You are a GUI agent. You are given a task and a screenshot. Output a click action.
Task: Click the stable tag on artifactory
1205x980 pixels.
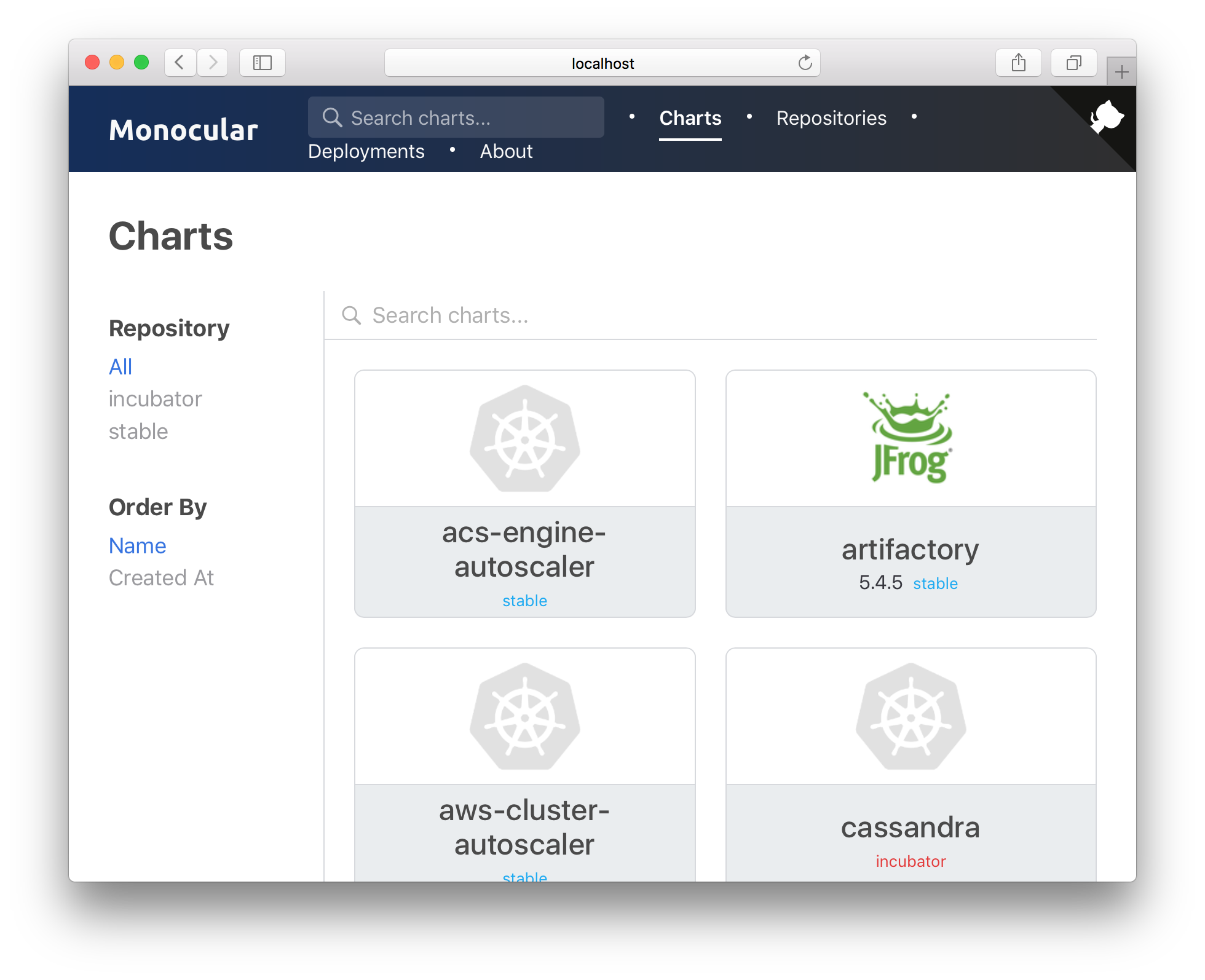coord(935,583)
